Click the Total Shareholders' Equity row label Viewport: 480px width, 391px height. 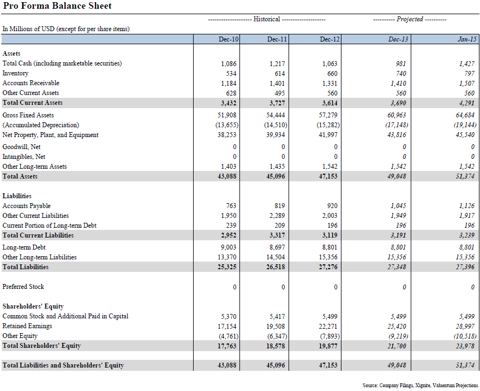[42, 346]
